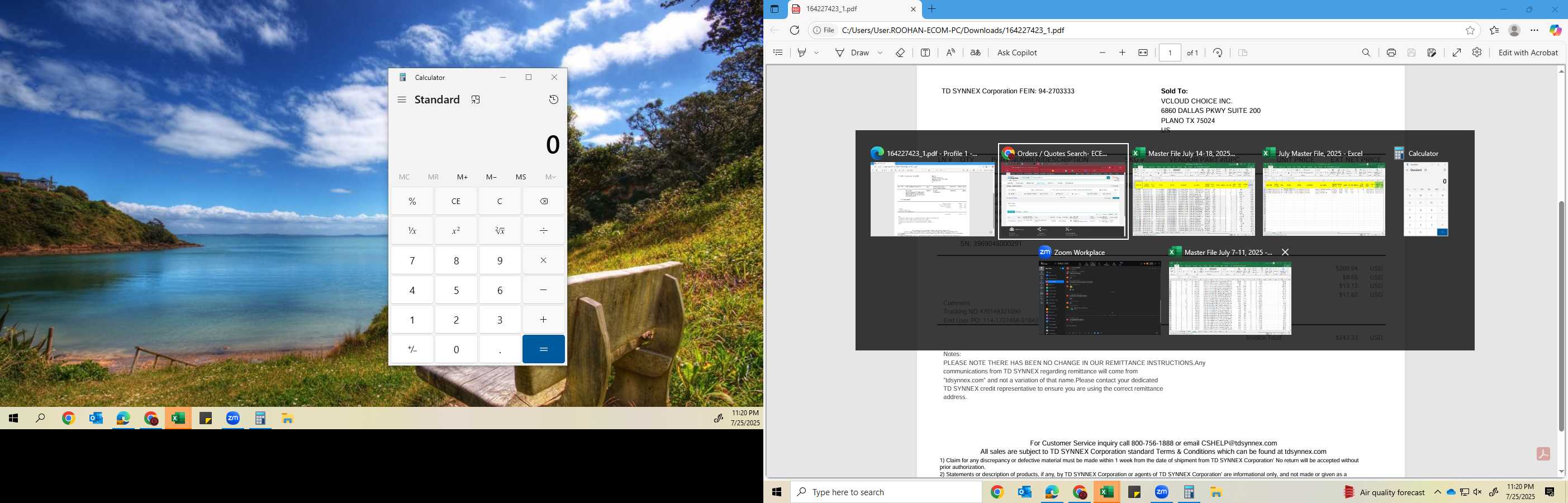Enter full screen with the expand arrows icon
This screenshot has width=1568, height=503.
tap(1457, 53)
